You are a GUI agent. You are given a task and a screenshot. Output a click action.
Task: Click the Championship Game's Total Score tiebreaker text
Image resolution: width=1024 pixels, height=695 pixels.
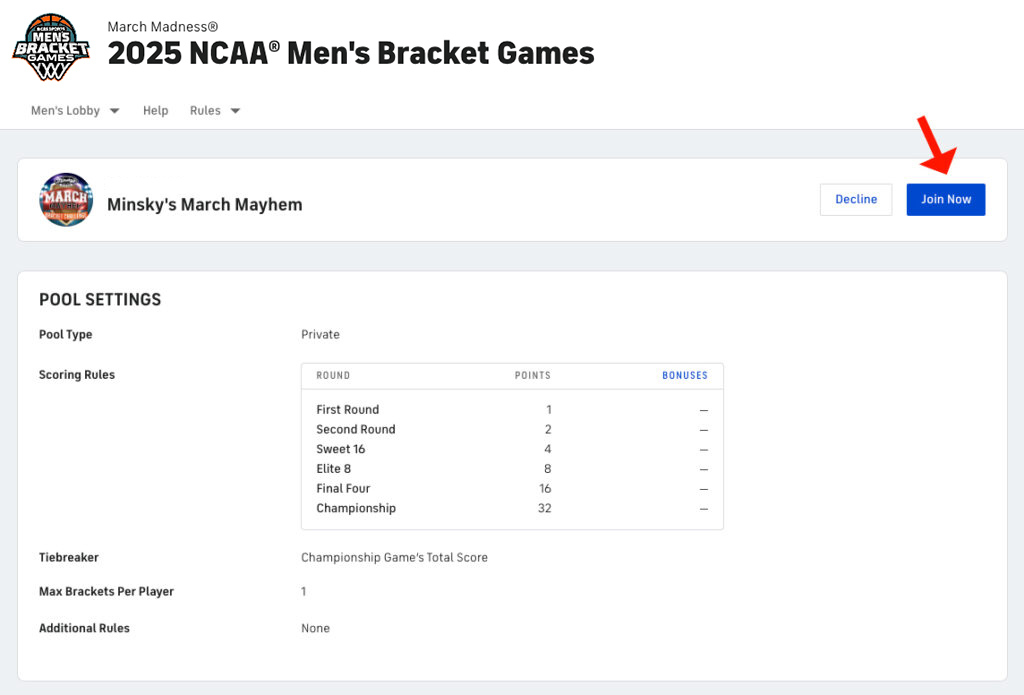tap(394, 558)
